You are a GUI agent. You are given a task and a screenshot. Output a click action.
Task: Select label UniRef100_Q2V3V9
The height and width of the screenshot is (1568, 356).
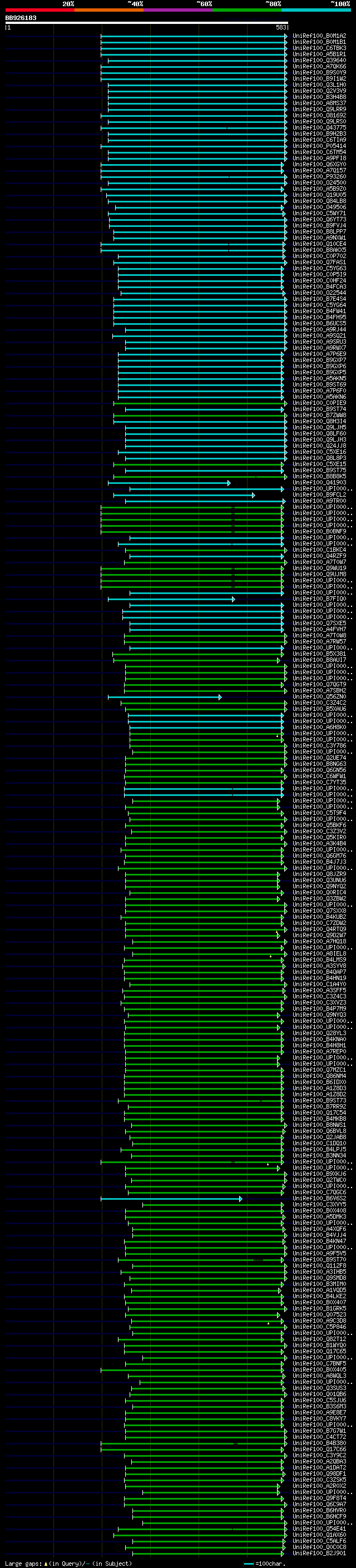pos(319,91)
